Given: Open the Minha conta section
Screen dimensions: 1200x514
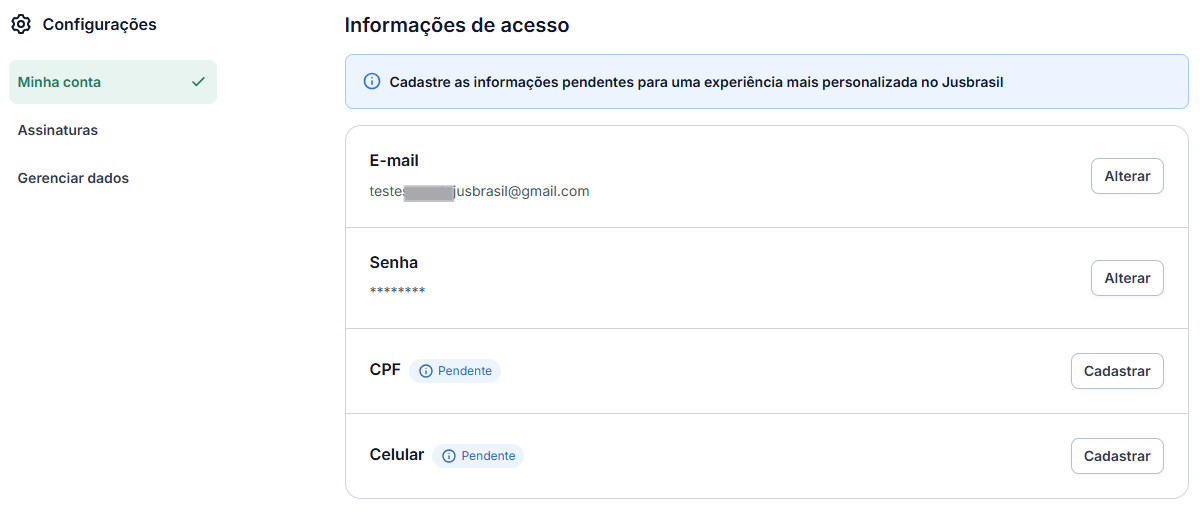Looking at the screenshot, I should [x=59, y=82].
